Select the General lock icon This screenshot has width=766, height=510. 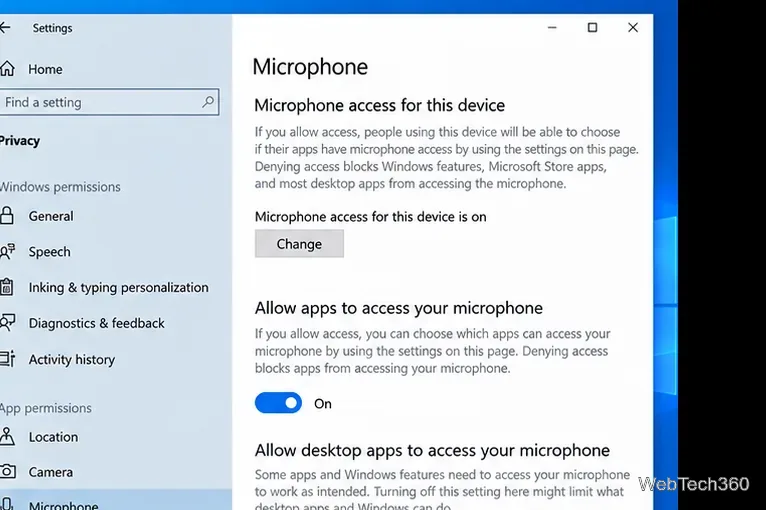tap(7, 215)
